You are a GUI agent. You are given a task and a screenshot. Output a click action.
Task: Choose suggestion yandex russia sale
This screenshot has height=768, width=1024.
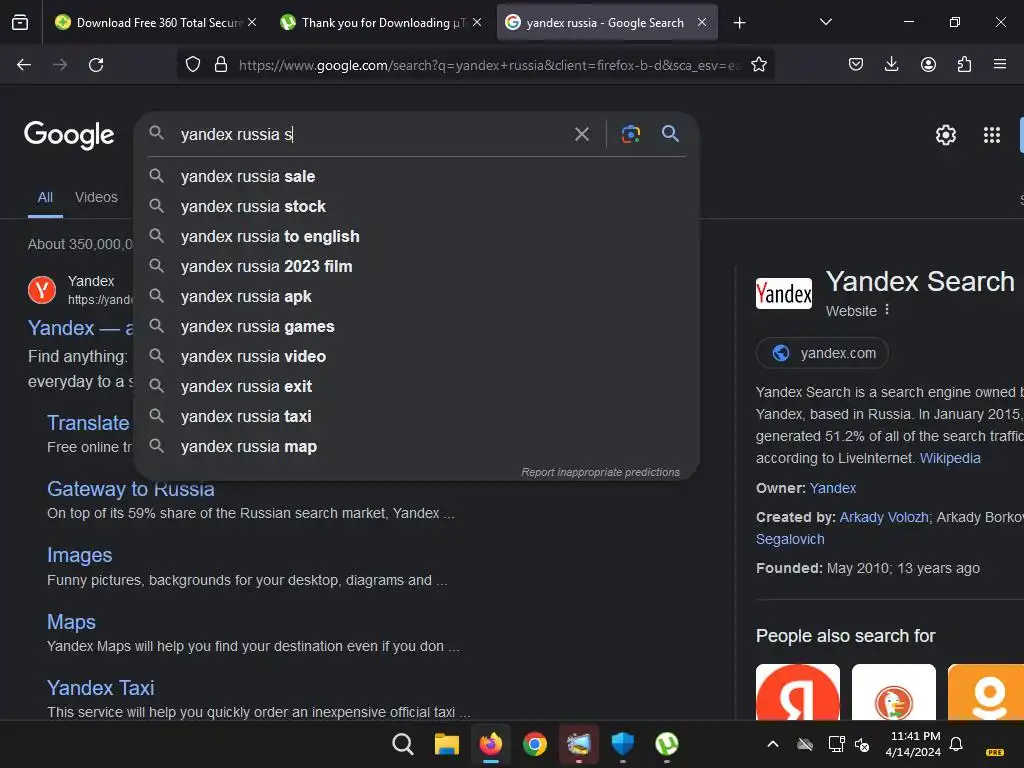pos(417,176)
